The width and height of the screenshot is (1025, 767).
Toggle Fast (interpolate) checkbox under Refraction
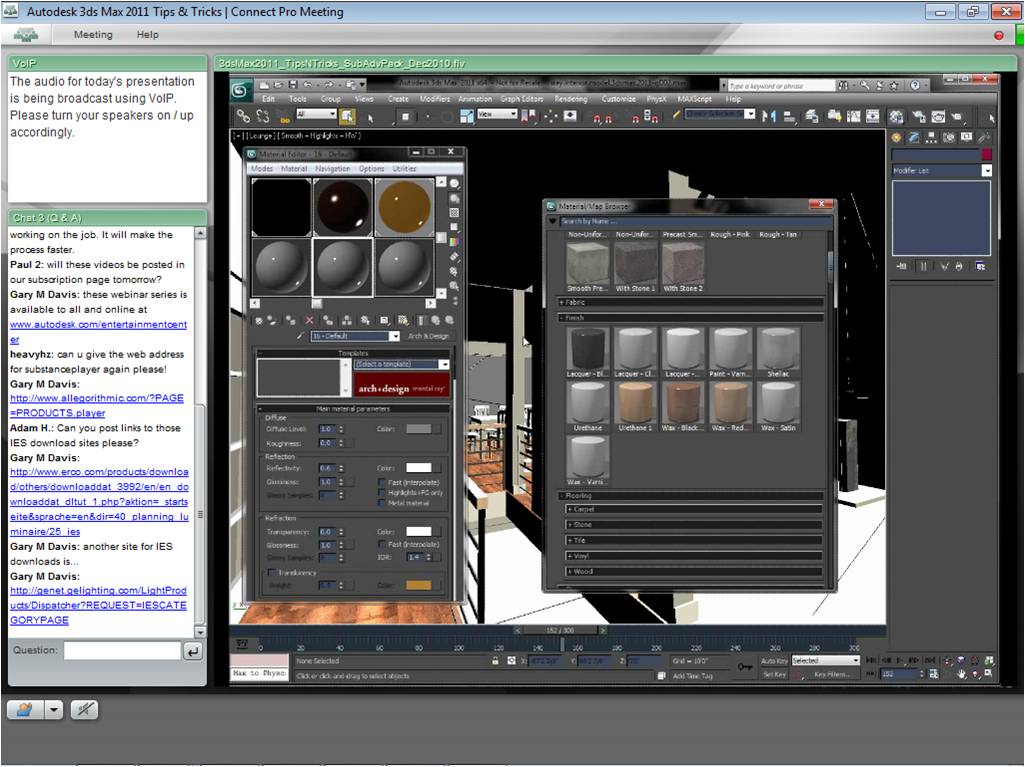pos(382,544)
